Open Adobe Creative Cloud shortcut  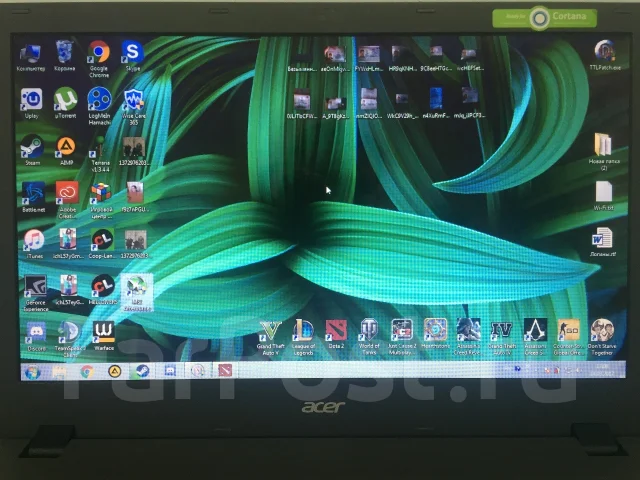[x=67, y=200]
